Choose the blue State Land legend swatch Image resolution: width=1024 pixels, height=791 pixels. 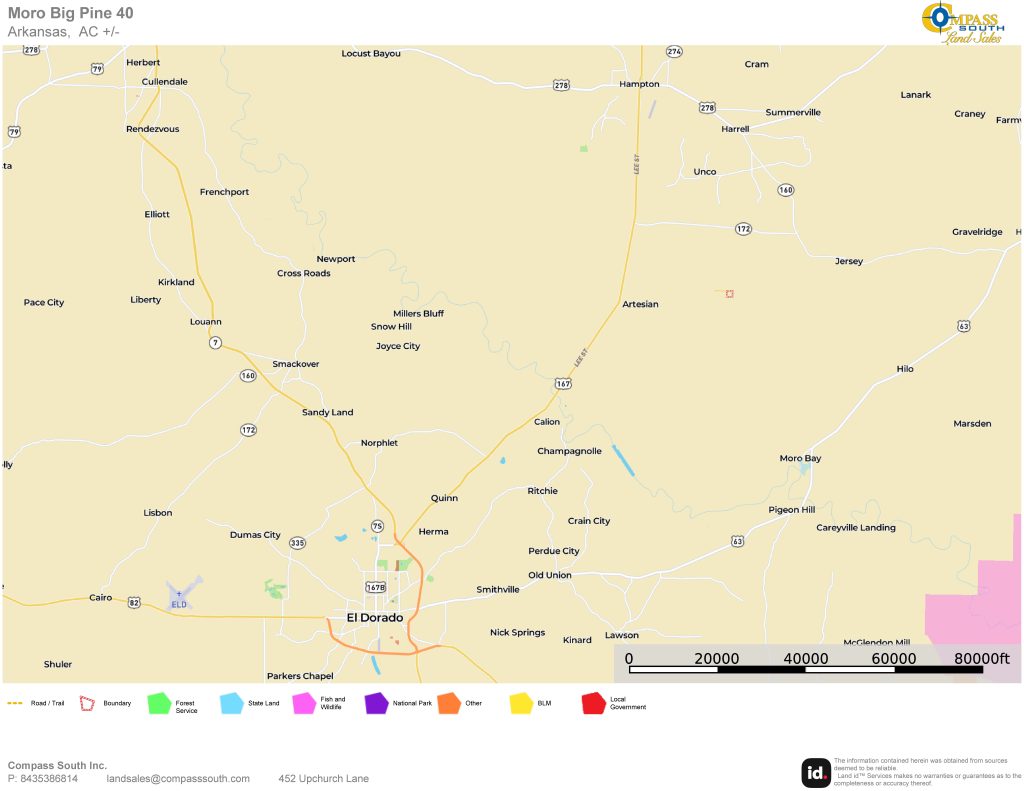[232, 704]
